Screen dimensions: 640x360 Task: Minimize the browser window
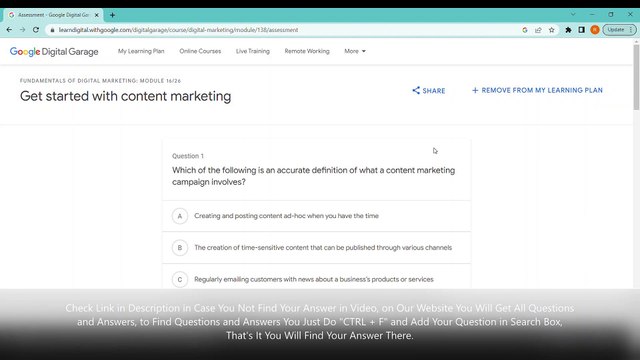pos(592,14)
